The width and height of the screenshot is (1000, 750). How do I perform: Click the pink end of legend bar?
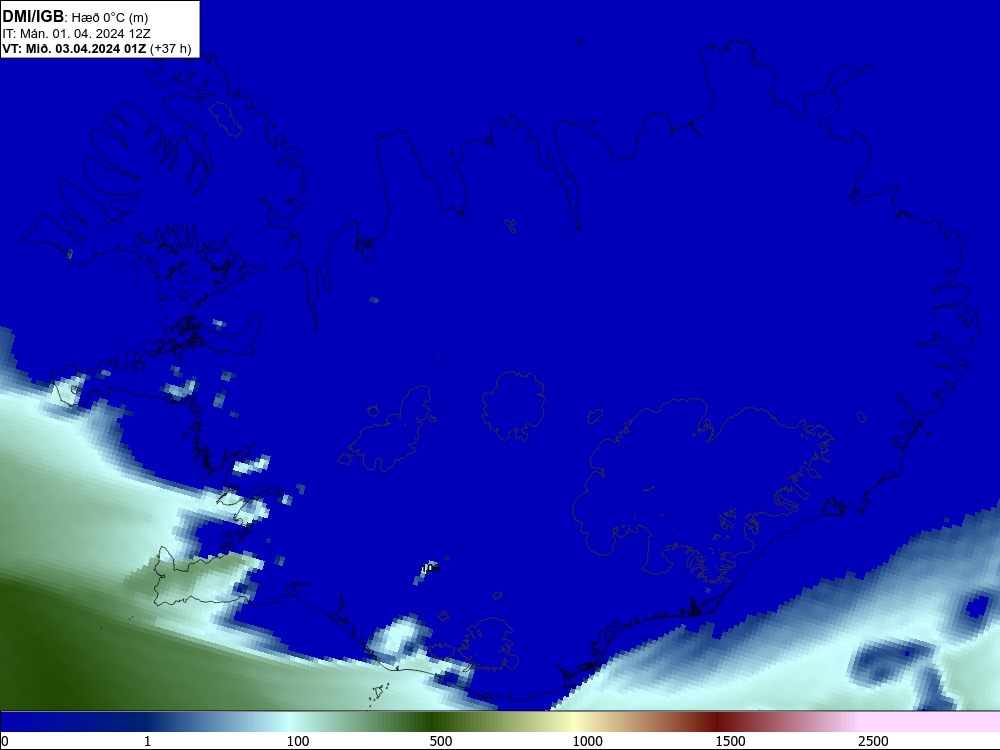click(931, 722)
